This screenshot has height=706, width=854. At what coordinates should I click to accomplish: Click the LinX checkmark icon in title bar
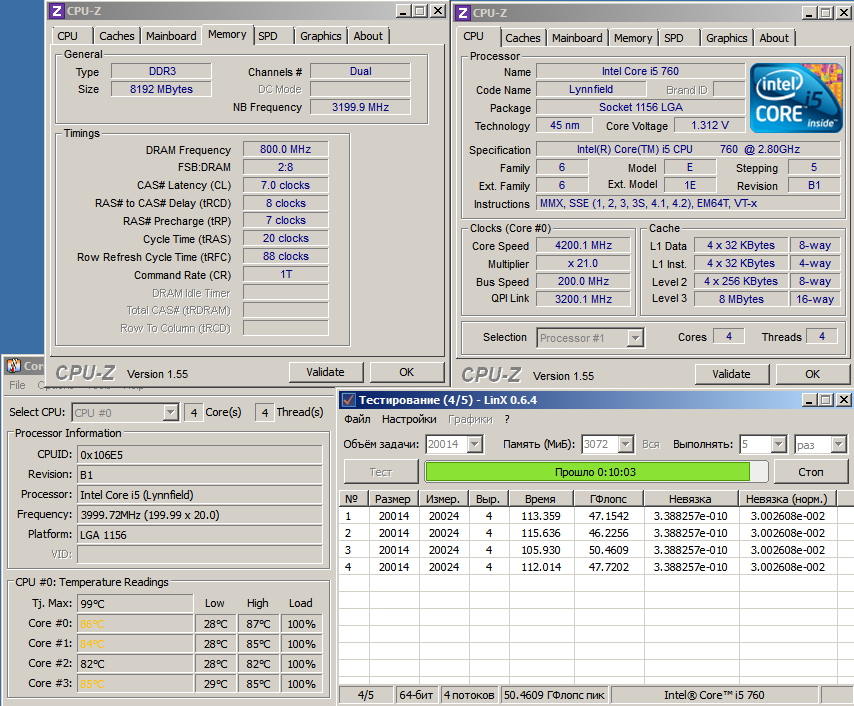pos(349,400)
